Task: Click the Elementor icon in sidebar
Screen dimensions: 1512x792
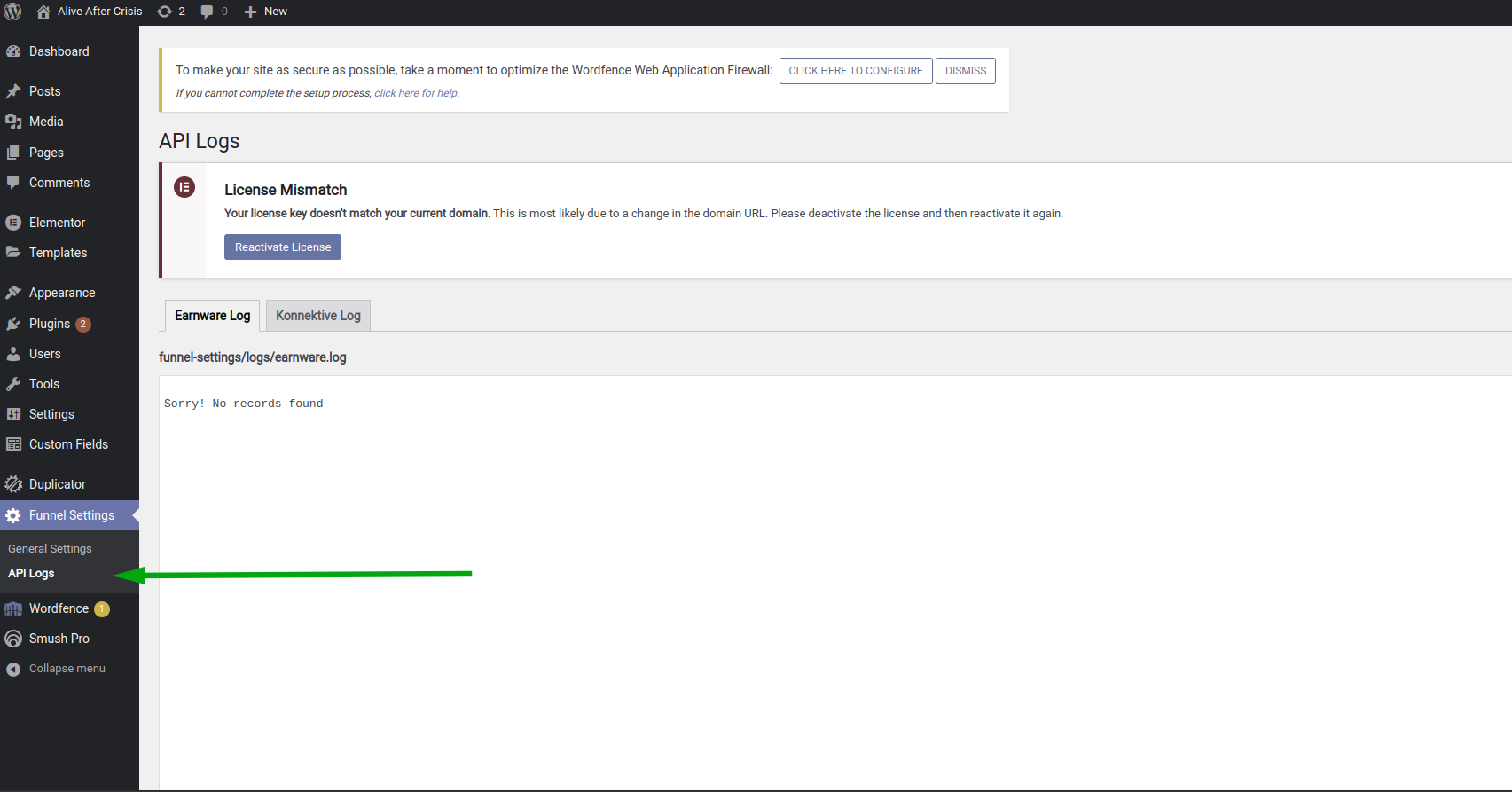Action: tap(13, 223)
